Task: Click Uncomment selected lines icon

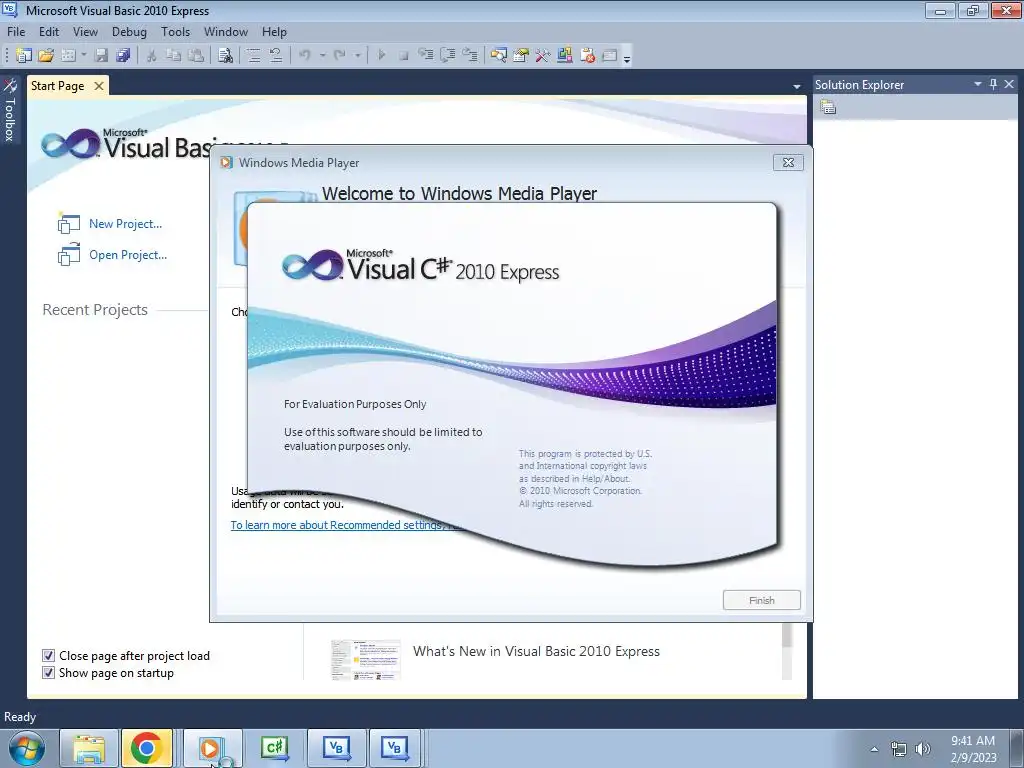Action: 276,56
